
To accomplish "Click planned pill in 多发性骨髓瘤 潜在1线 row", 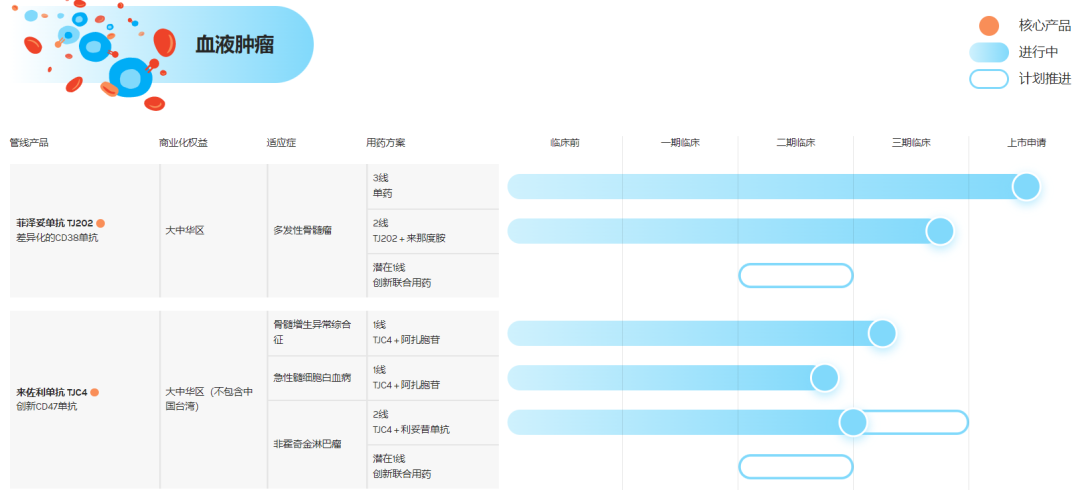I will 796,276.
